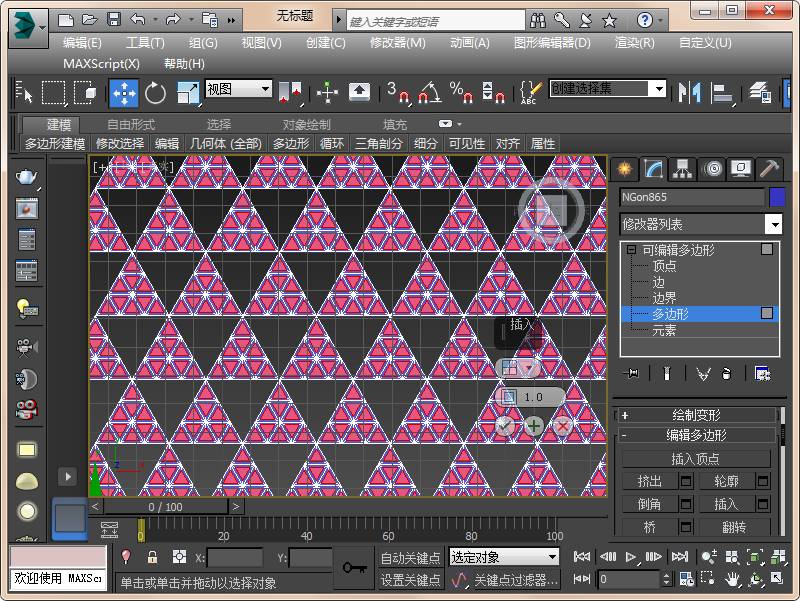Open settings box beside 挤出
Viewport: 800px width, 601px height.
686,481
